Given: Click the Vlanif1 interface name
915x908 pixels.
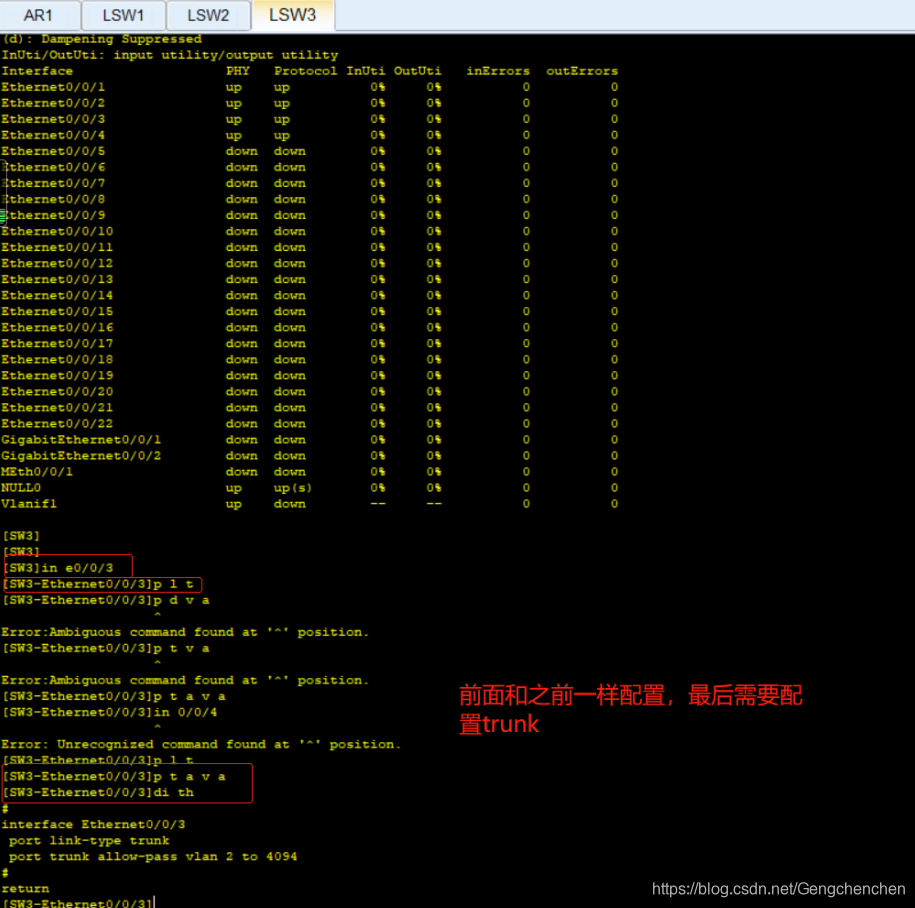Looking at the screenshot, I should point(29,504).
